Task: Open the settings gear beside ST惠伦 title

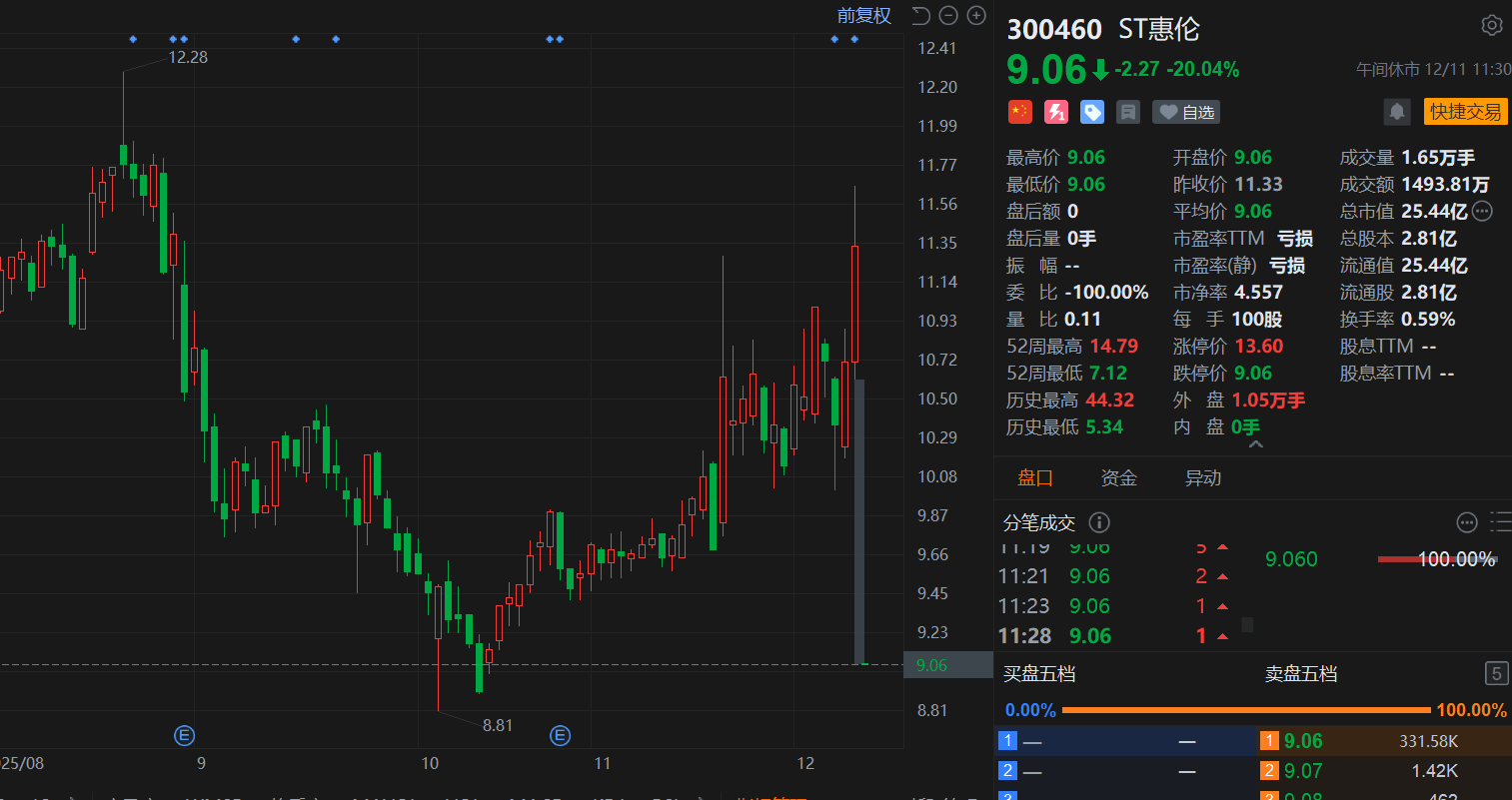Action: point(1491,26)
